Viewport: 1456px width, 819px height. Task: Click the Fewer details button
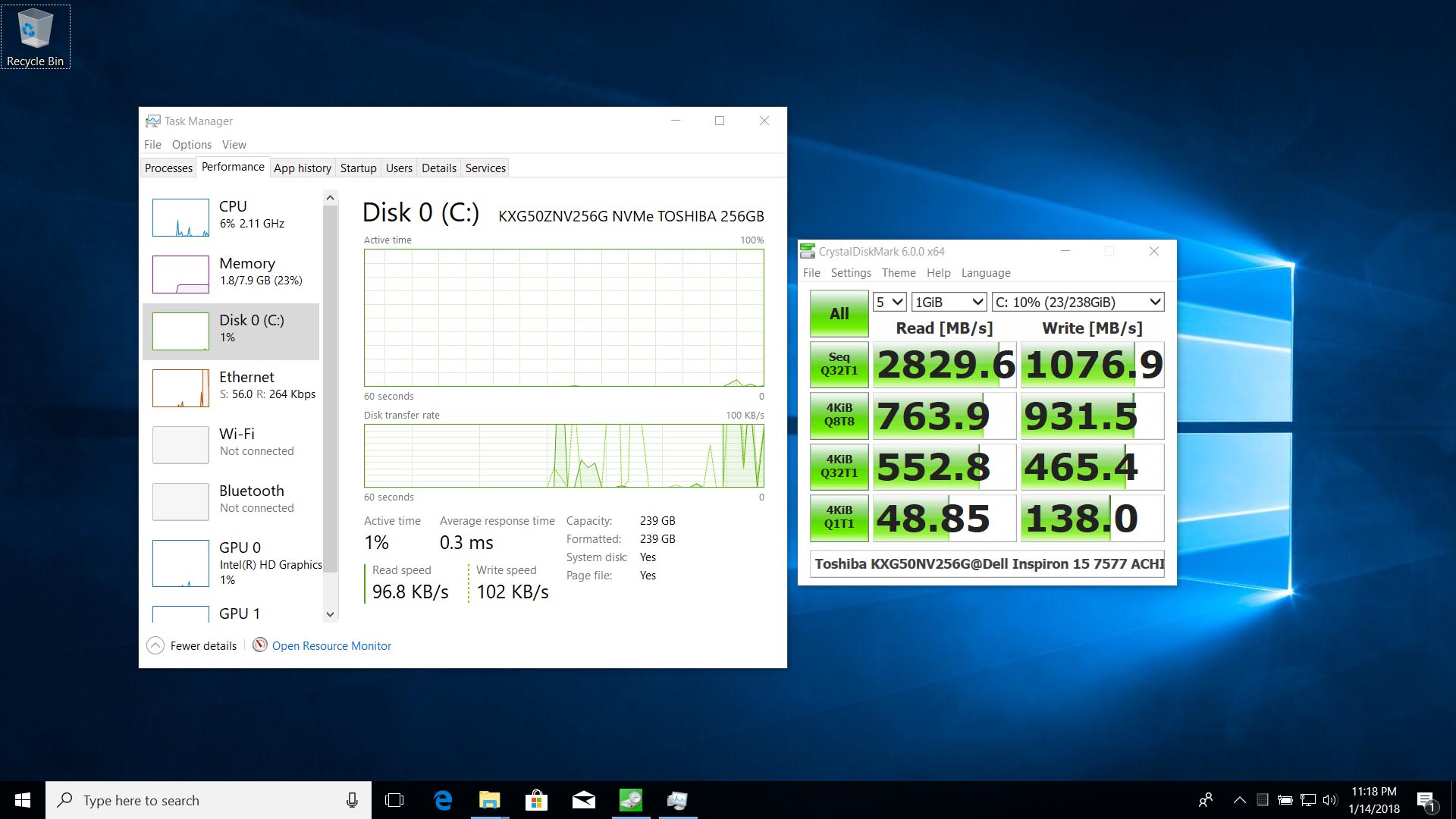[x=192, y=645]
